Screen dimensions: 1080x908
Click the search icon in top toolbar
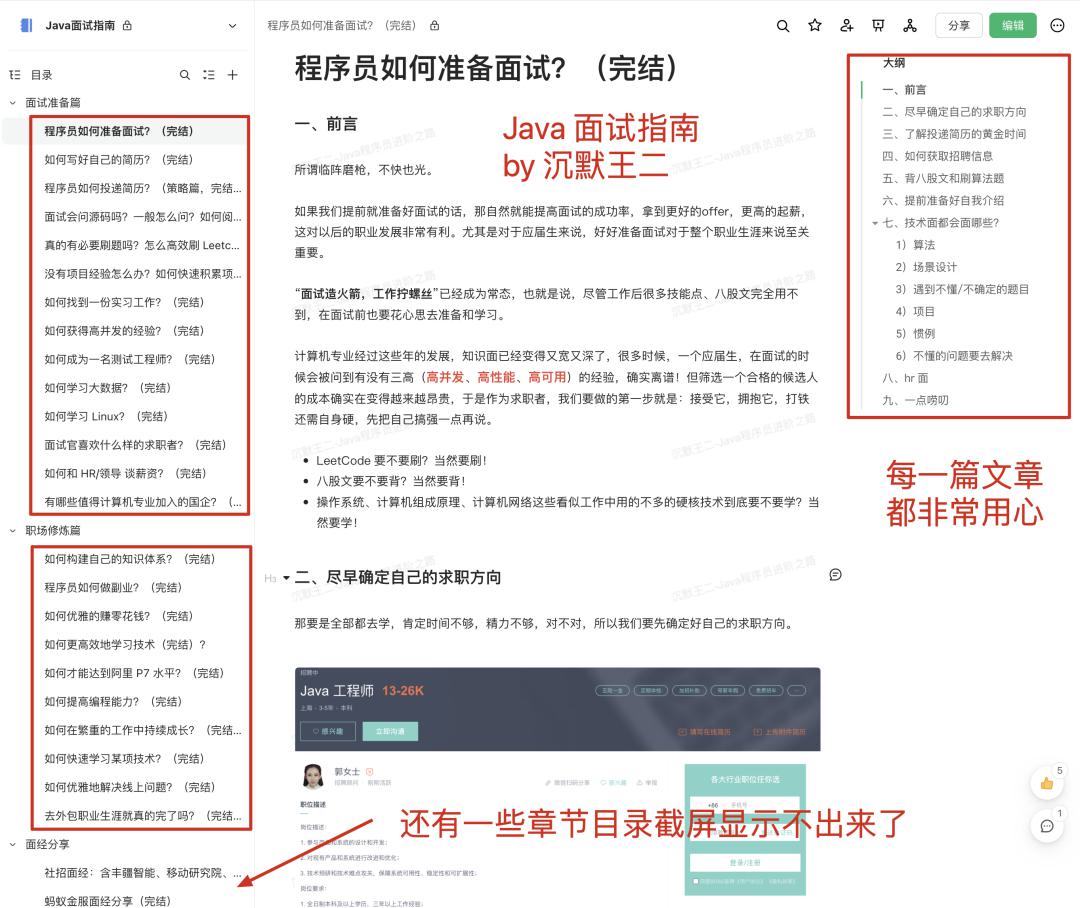(783, 26)
